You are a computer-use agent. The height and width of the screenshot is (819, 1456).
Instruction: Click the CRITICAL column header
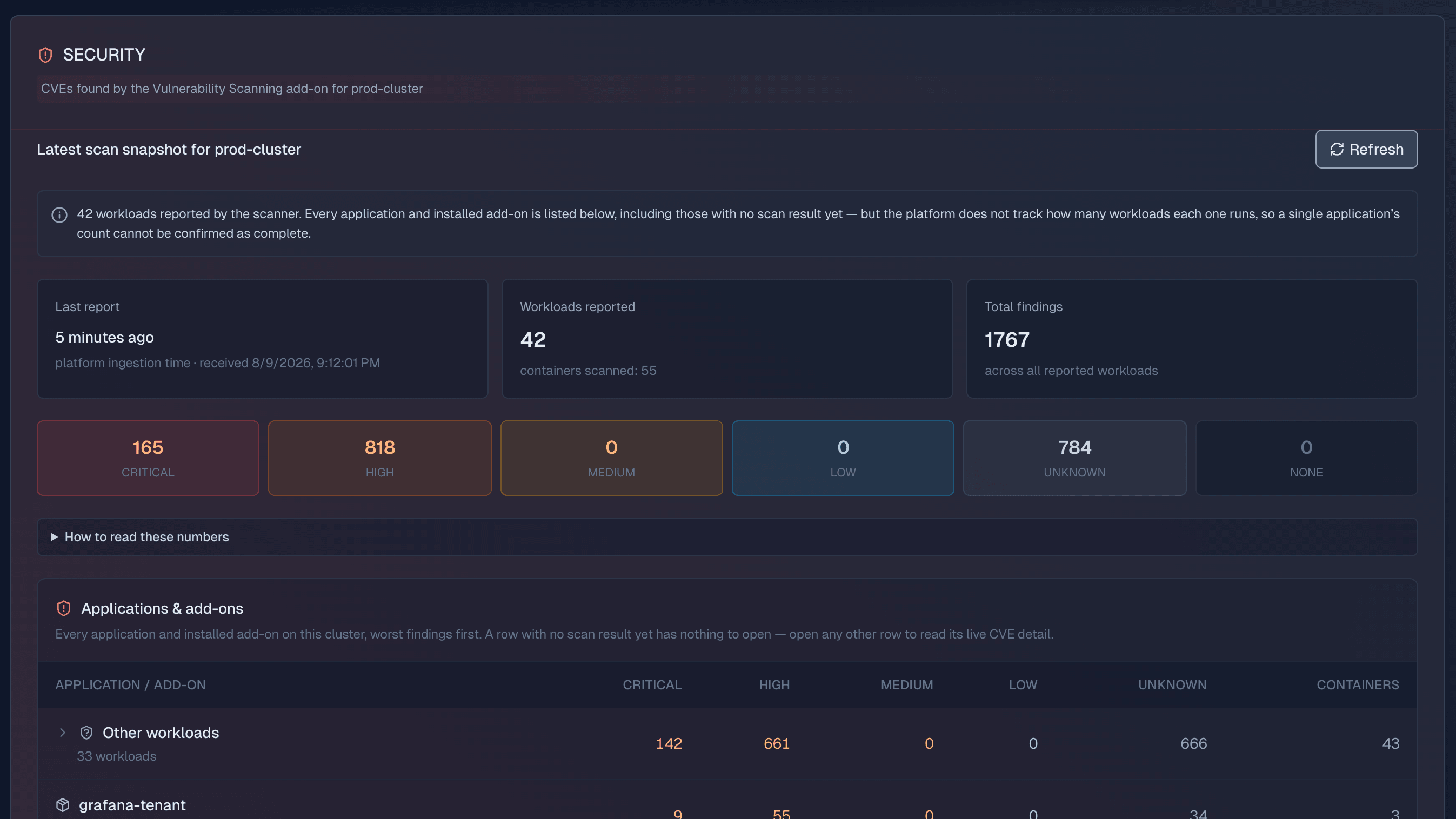click(652, 684)
